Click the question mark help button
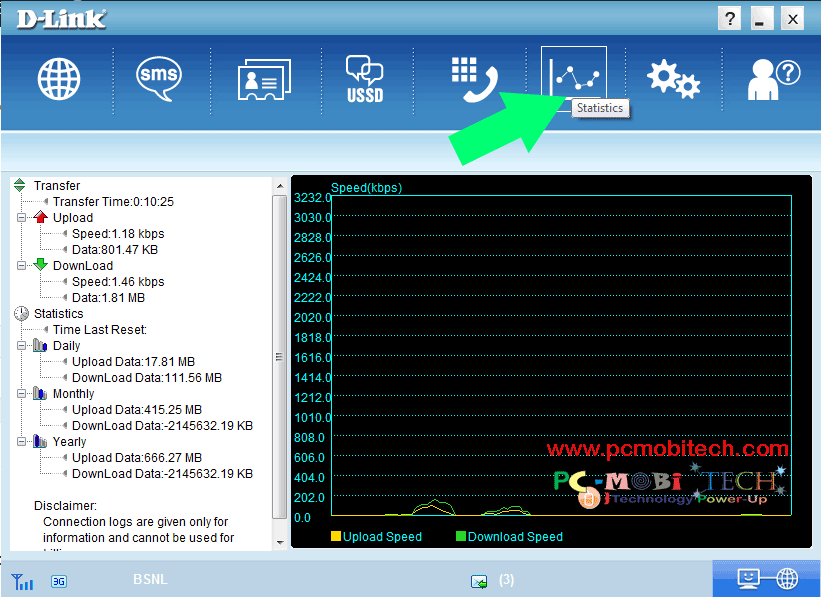Viewport: 821px width, 598px height. click(x=729, y=19)
